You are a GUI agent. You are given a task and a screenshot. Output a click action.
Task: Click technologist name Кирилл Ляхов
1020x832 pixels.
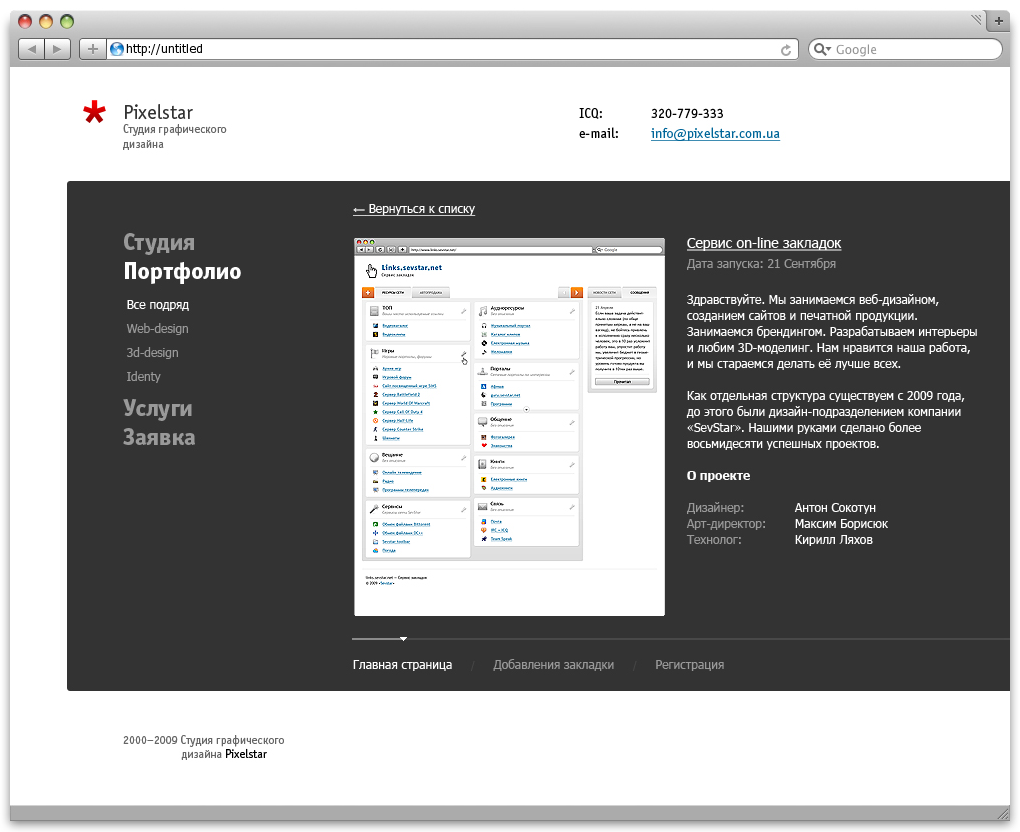point(833,540)
